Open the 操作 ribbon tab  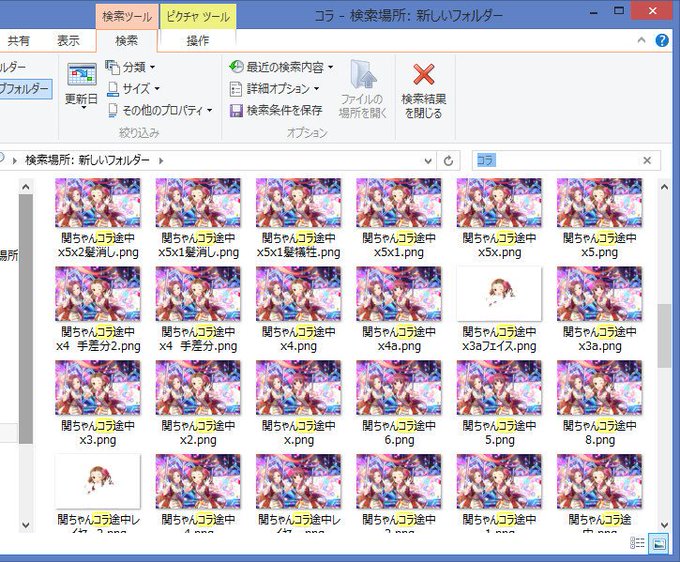coord(198,41)
